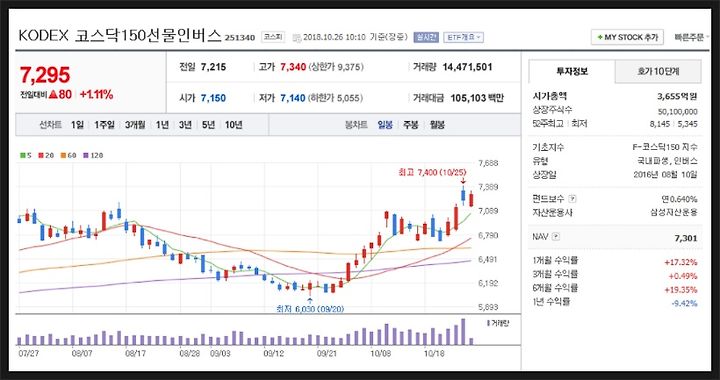Screen dimensions: 720x380
Task: Open the ETF개요 dropdown
Action: pyautogui.click(x=463, y=37)
